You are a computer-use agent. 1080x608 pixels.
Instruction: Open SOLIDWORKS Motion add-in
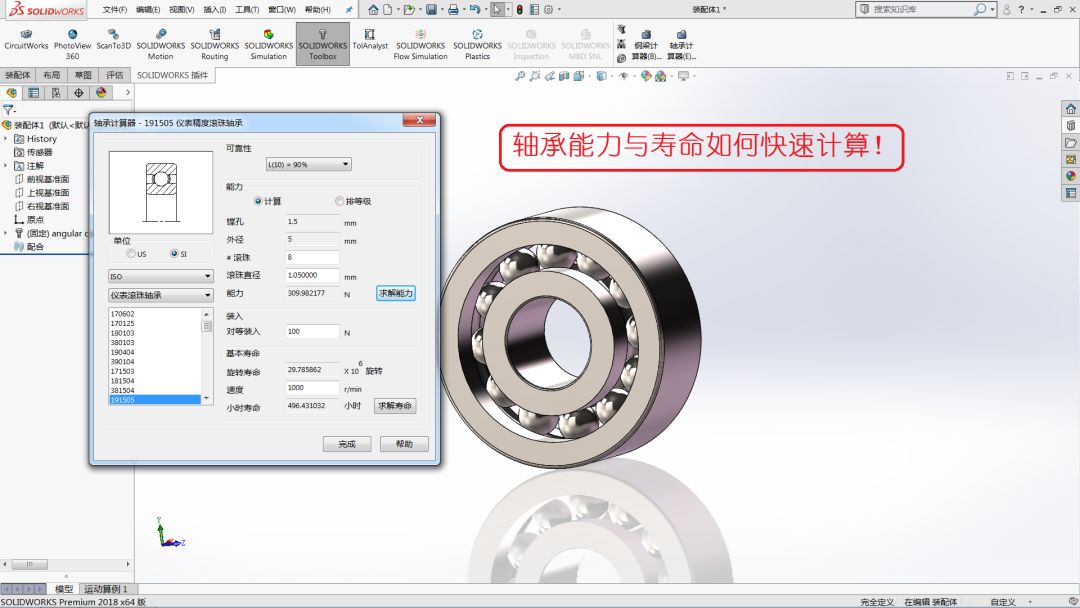(x=160, y=44)
